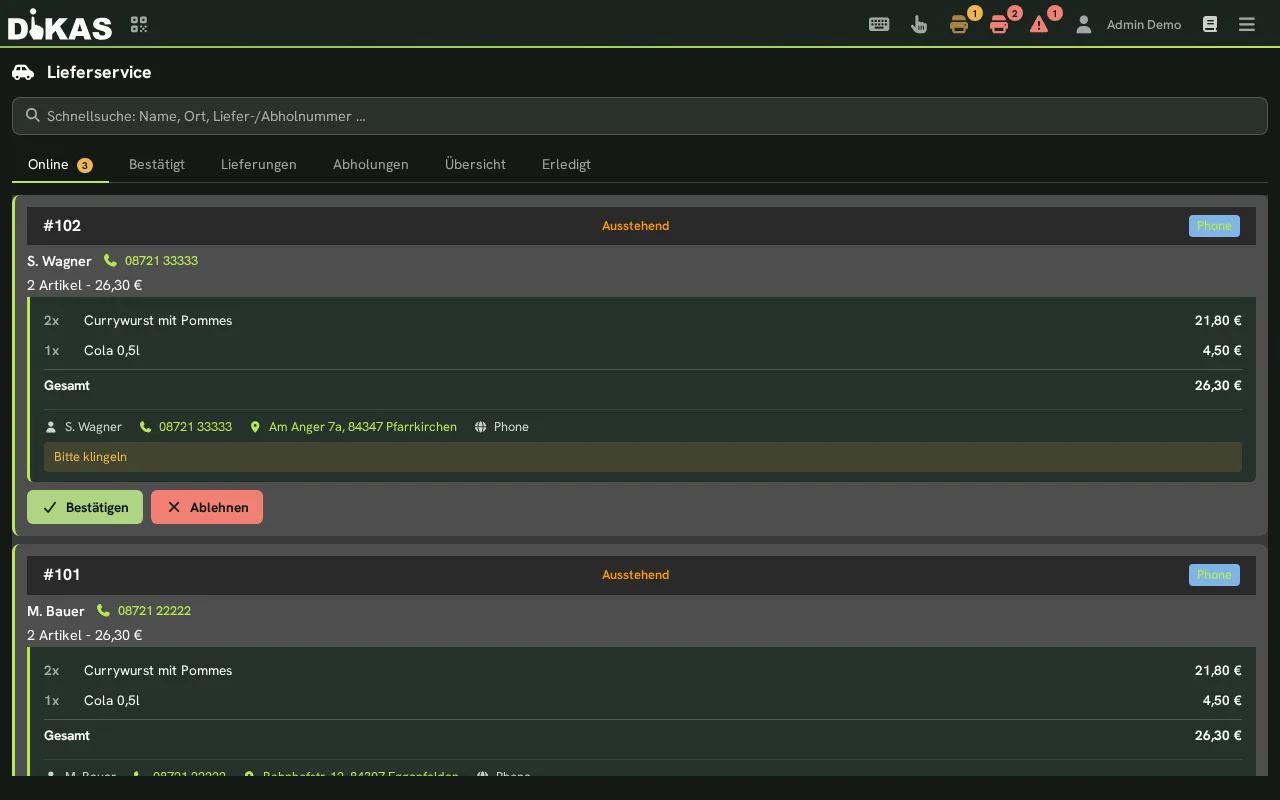
Task: Open the warning alerts triangle icon
Action: click(1039, 24)
